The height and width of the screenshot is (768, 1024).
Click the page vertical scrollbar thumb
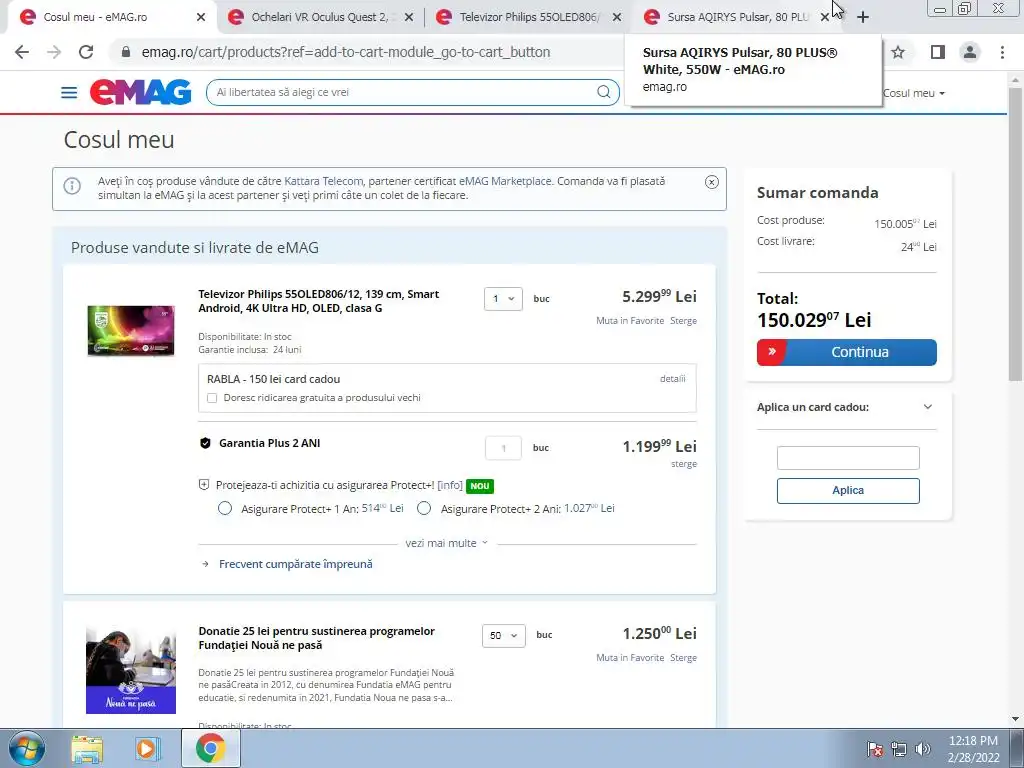pos(1015,232)
